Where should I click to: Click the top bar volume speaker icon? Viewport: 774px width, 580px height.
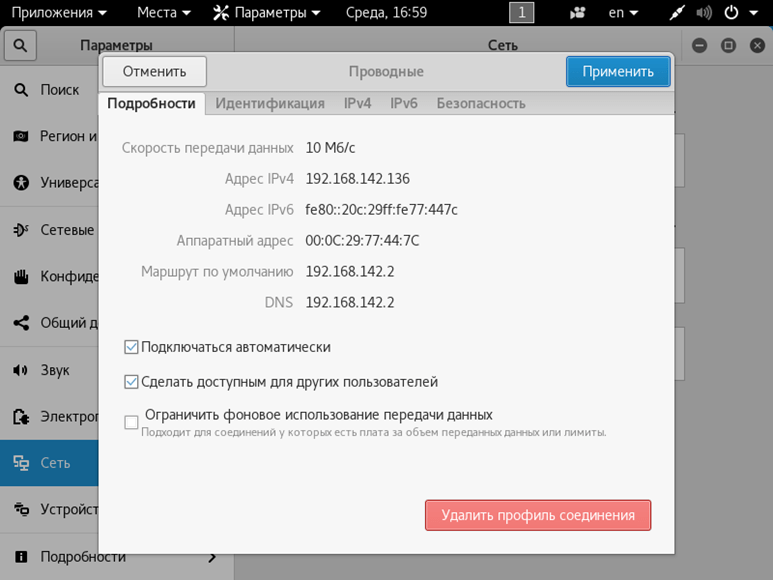[x=704, y=12]
